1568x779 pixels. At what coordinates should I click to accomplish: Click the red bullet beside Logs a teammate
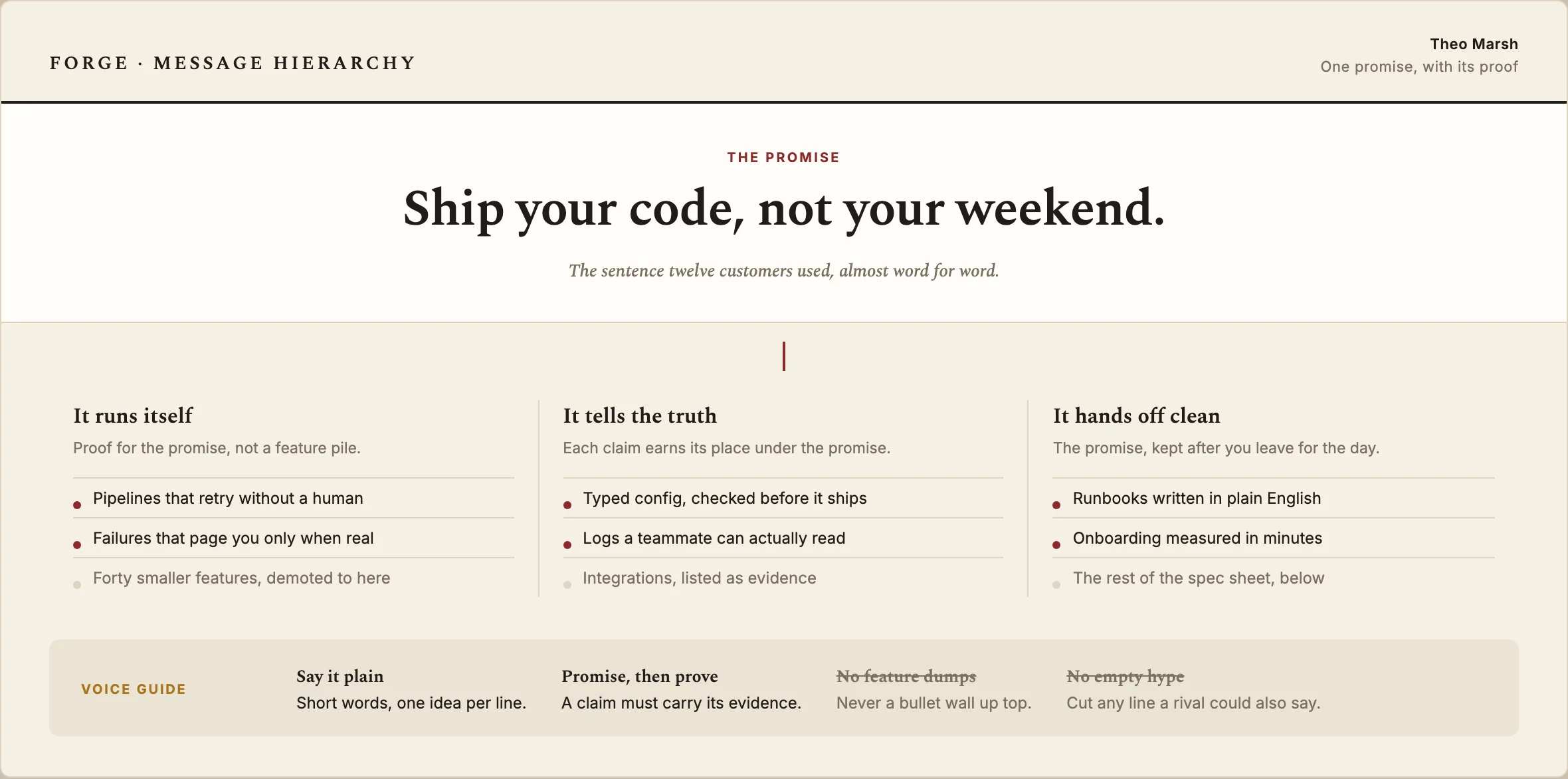567,545
